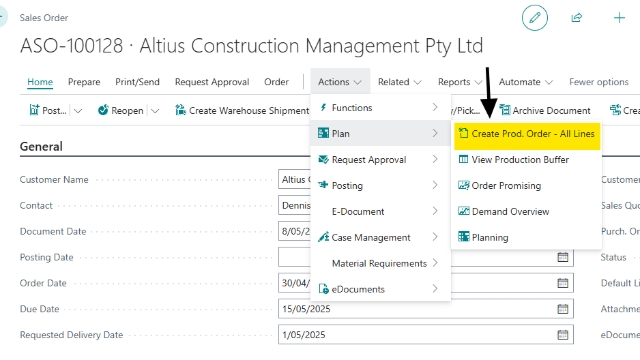Expand the E-Document submenu chevron

[435, 211]
